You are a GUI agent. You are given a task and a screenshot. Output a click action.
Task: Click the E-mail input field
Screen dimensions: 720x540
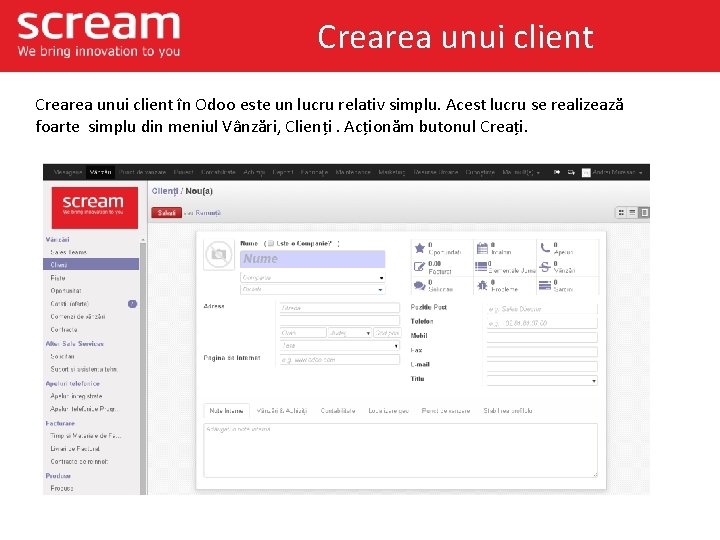[542, 366]
